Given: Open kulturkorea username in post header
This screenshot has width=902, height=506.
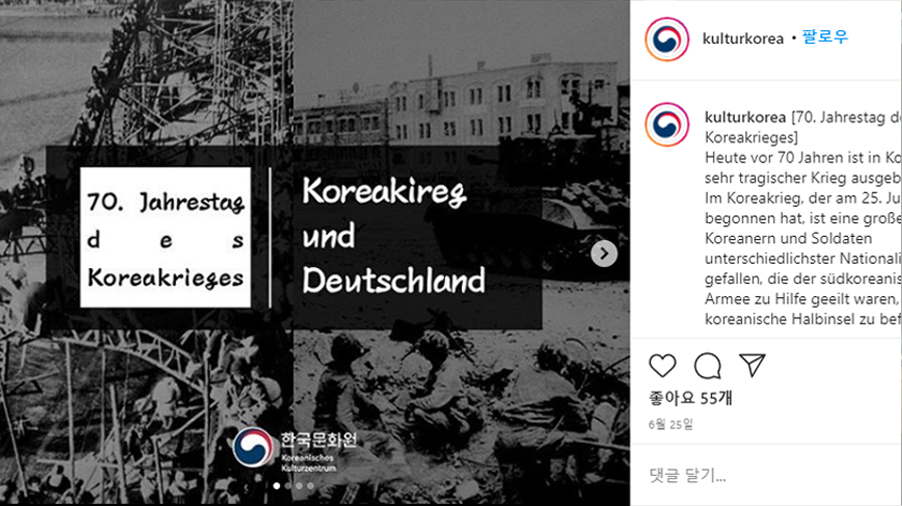Looking at the screenshot, I should [743, 39].
